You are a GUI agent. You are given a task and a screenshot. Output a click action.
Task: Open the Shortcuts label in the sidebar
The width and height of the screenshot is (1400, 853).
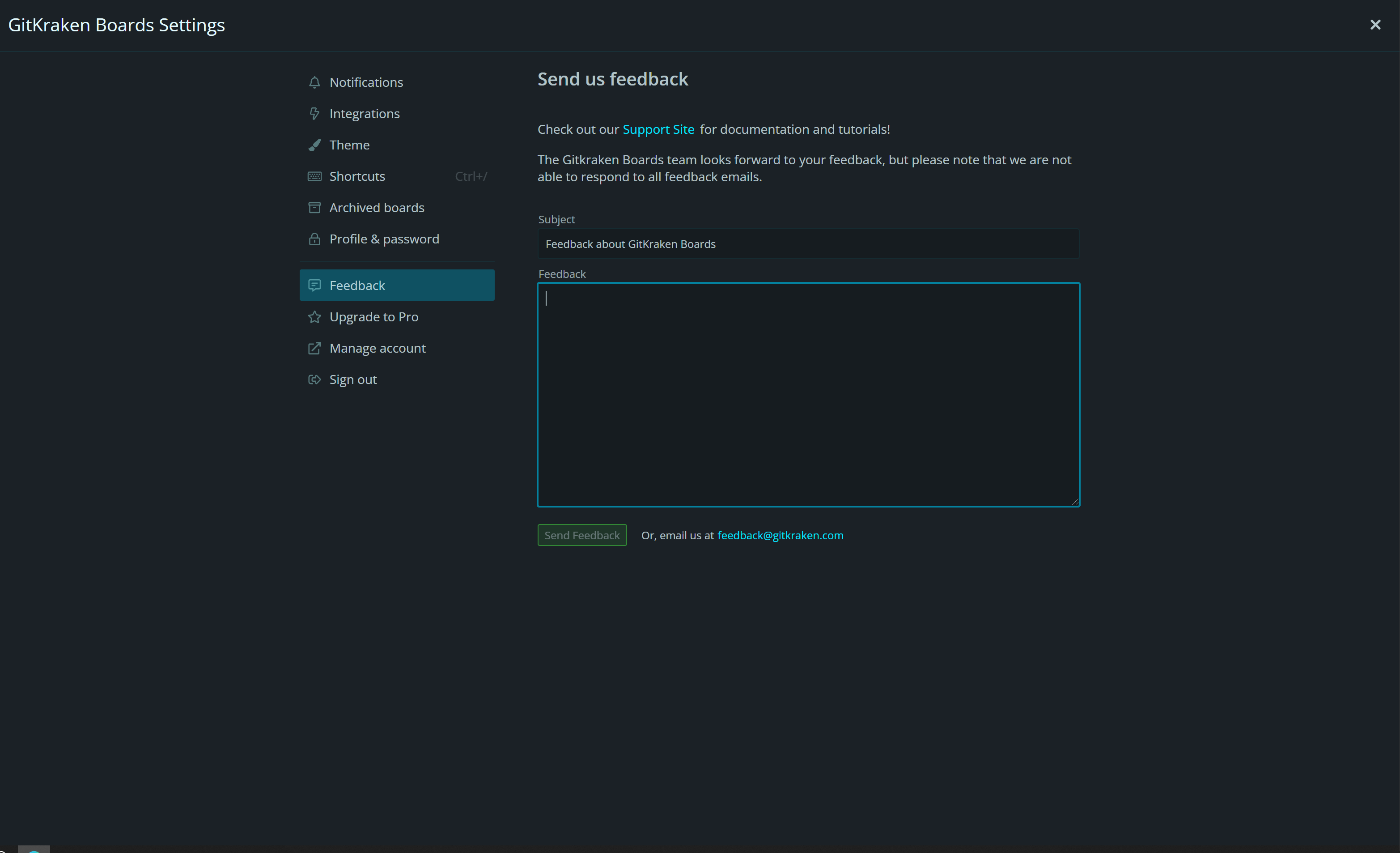pyautogui.click(x=357, y=176)
